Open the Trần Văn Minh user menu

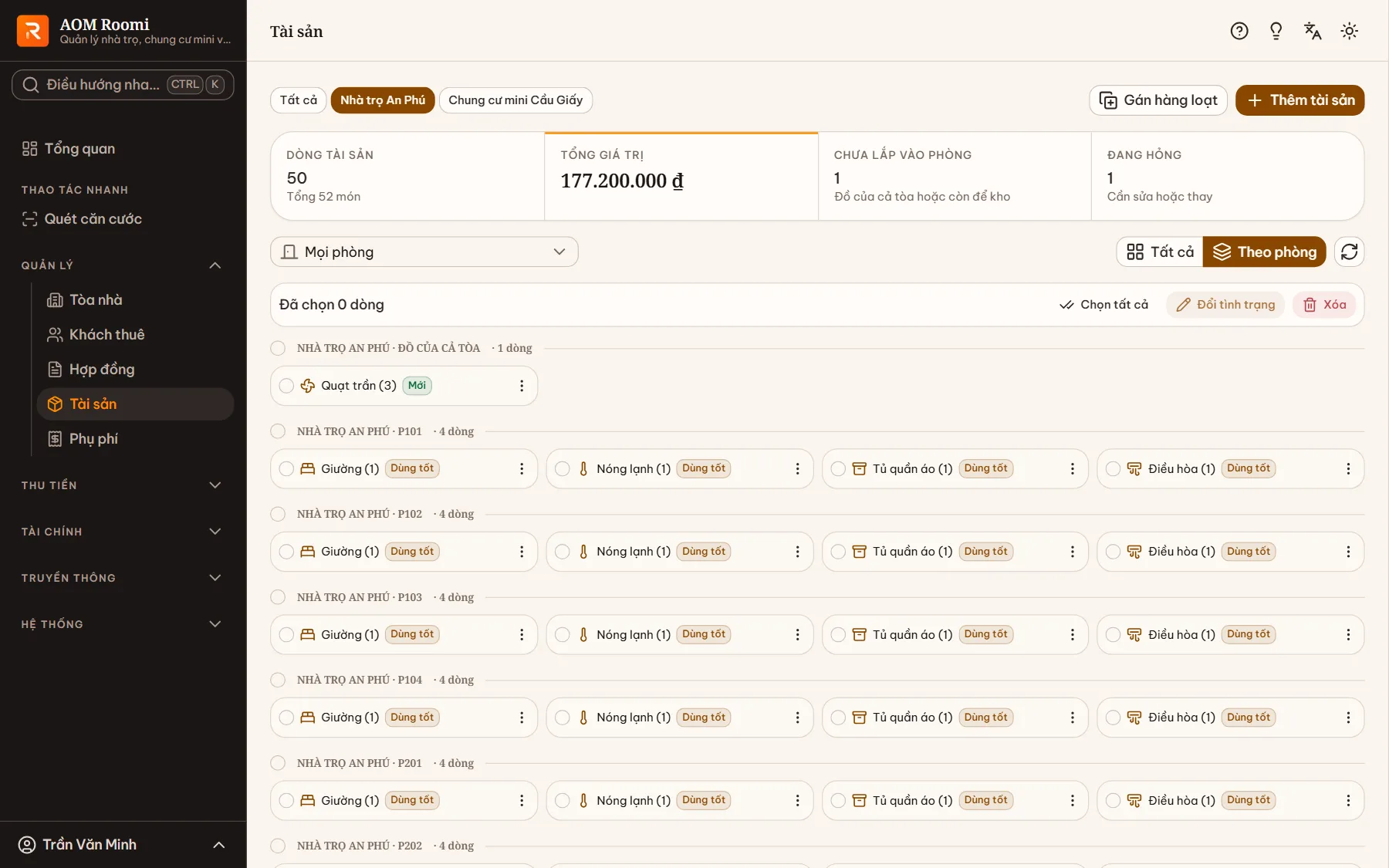[123, 845]
